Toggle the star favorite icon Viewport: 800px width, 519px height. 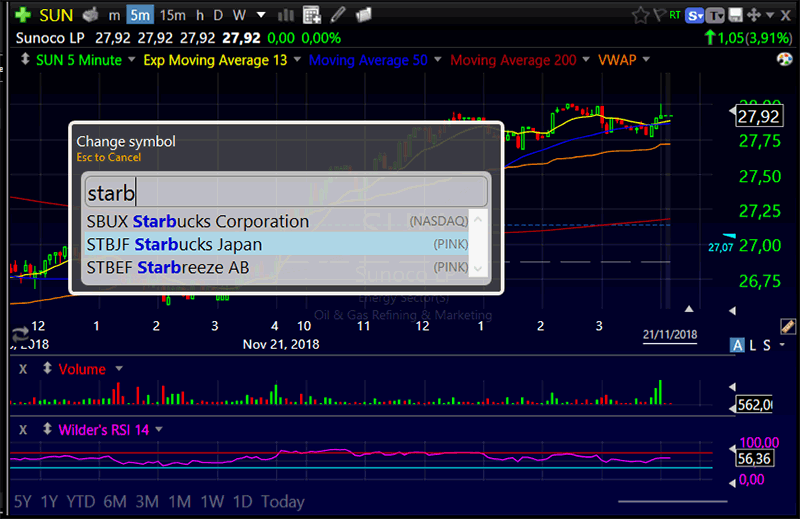pyautogui.click(x=640, y=15)
